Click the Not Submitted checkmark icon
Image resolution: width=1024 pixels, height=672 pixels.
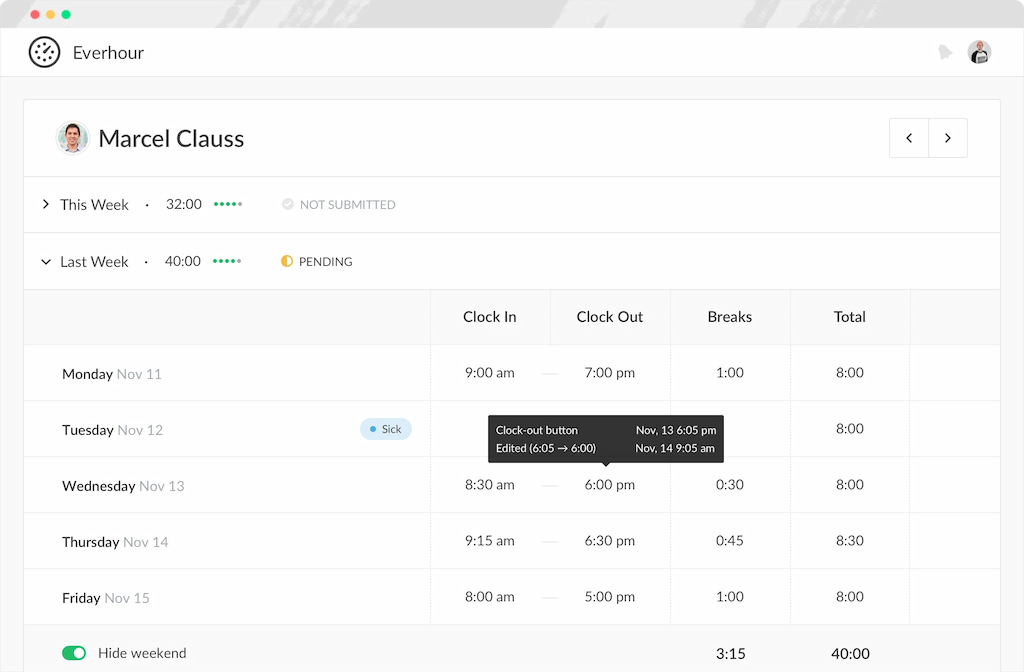coord(288,204)
